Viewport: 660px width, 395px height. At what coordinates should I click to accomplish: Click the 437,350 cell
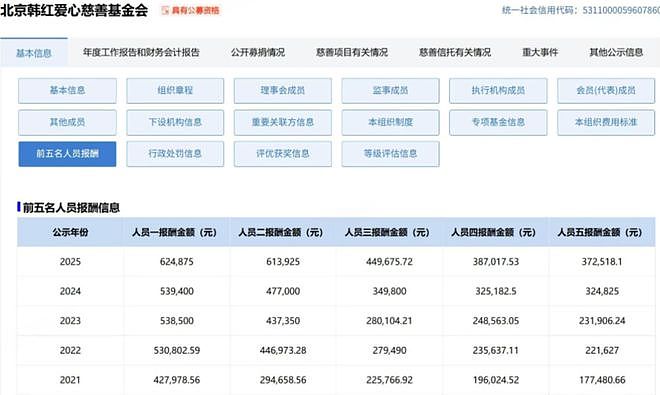pos(283,320)
